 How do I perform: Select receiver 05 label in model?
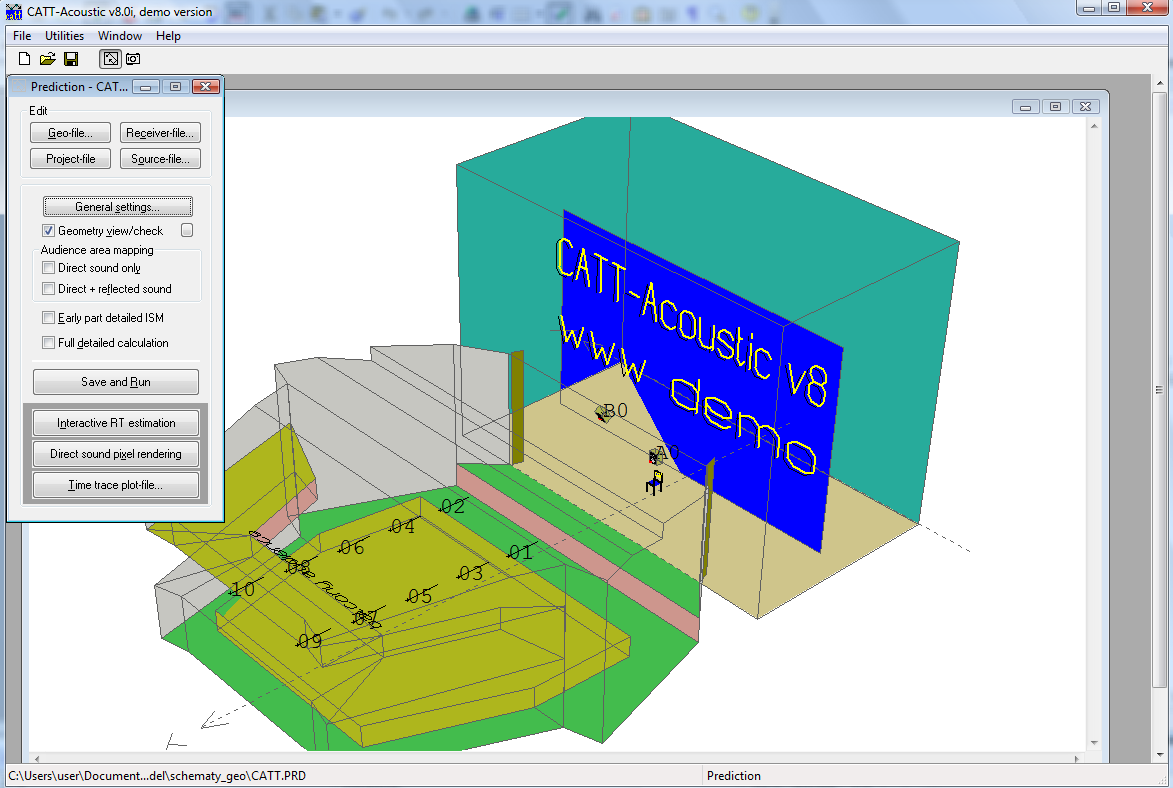coord(420,596)
